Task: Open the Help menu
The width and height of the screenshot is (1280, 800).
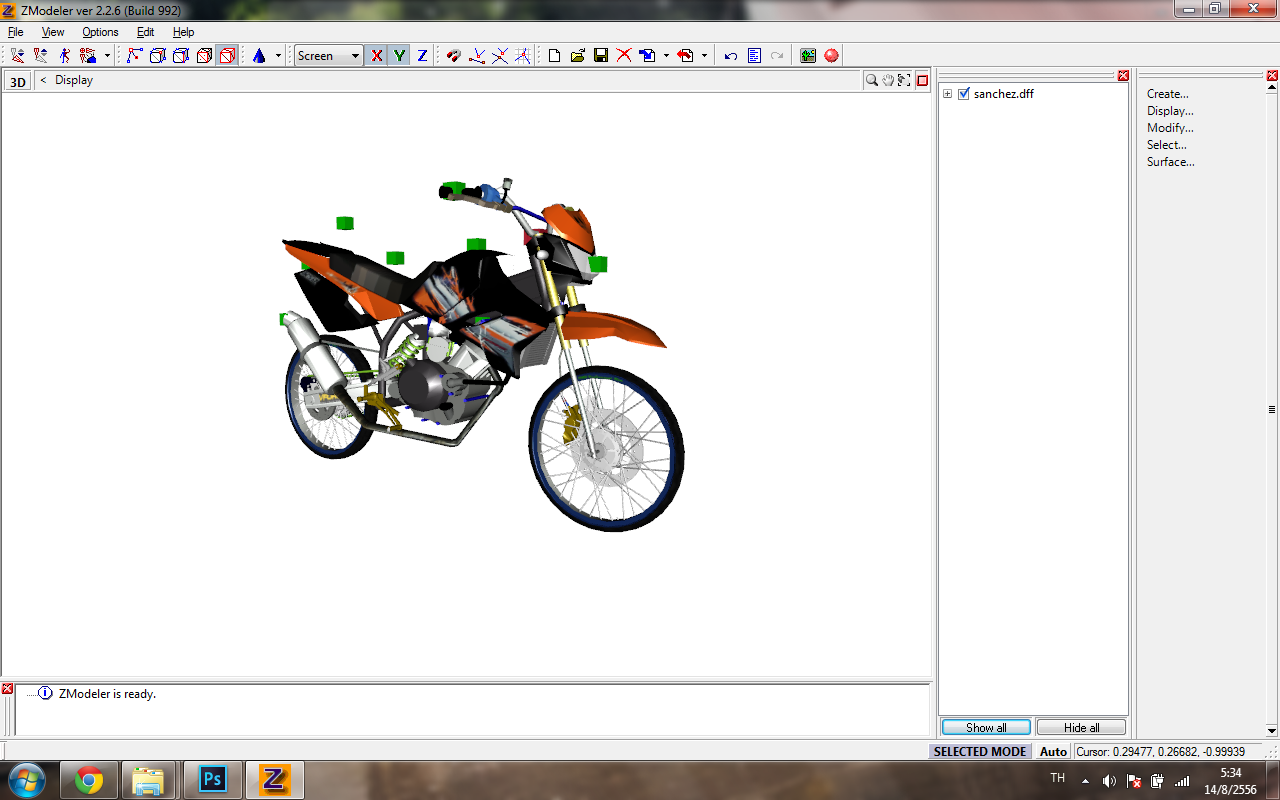Action: coord(184,32)
